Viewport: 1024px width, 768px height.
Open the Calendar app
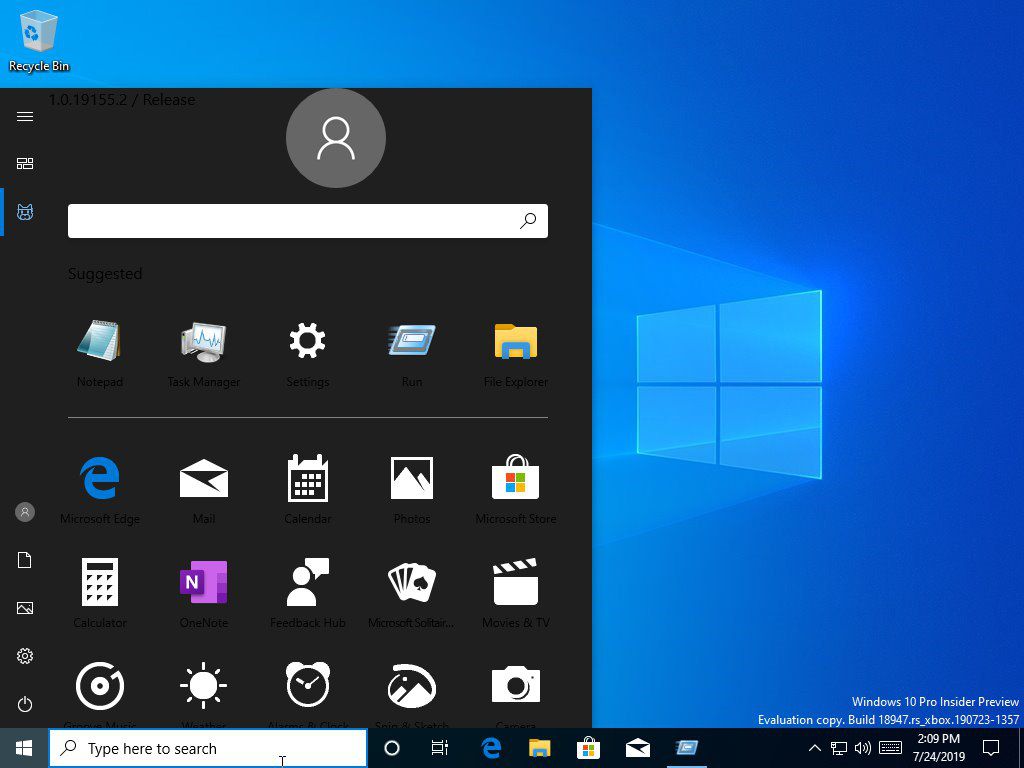tap(307, 490)
